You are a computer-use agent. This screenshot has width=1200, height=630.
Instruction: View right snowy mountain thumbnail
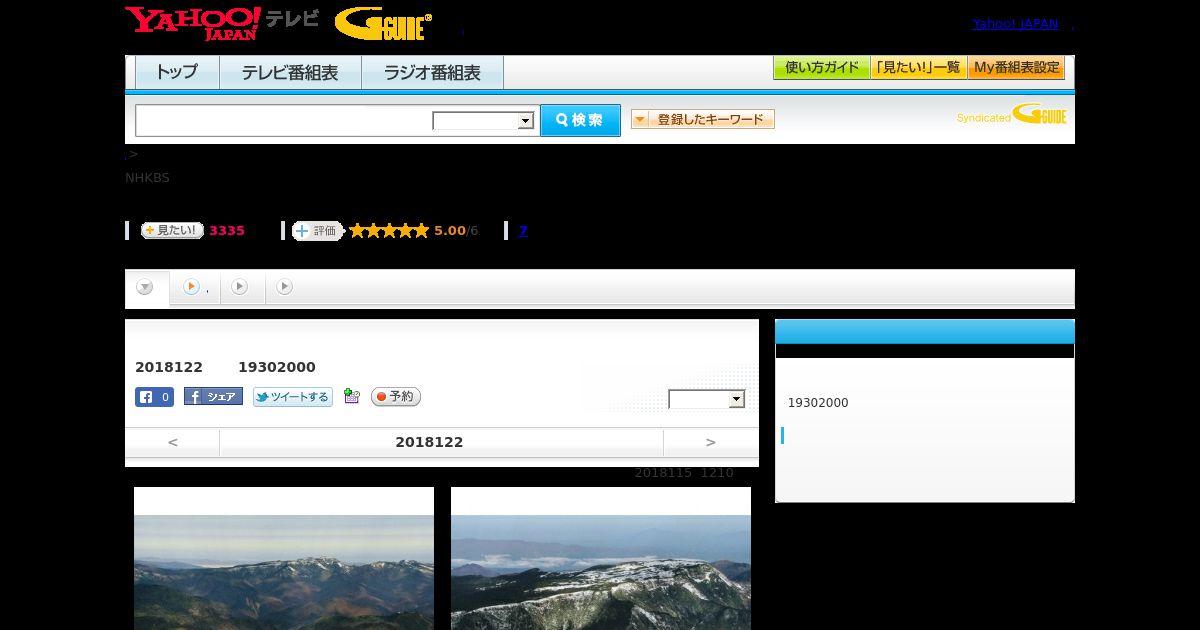(x=601, y=558)
